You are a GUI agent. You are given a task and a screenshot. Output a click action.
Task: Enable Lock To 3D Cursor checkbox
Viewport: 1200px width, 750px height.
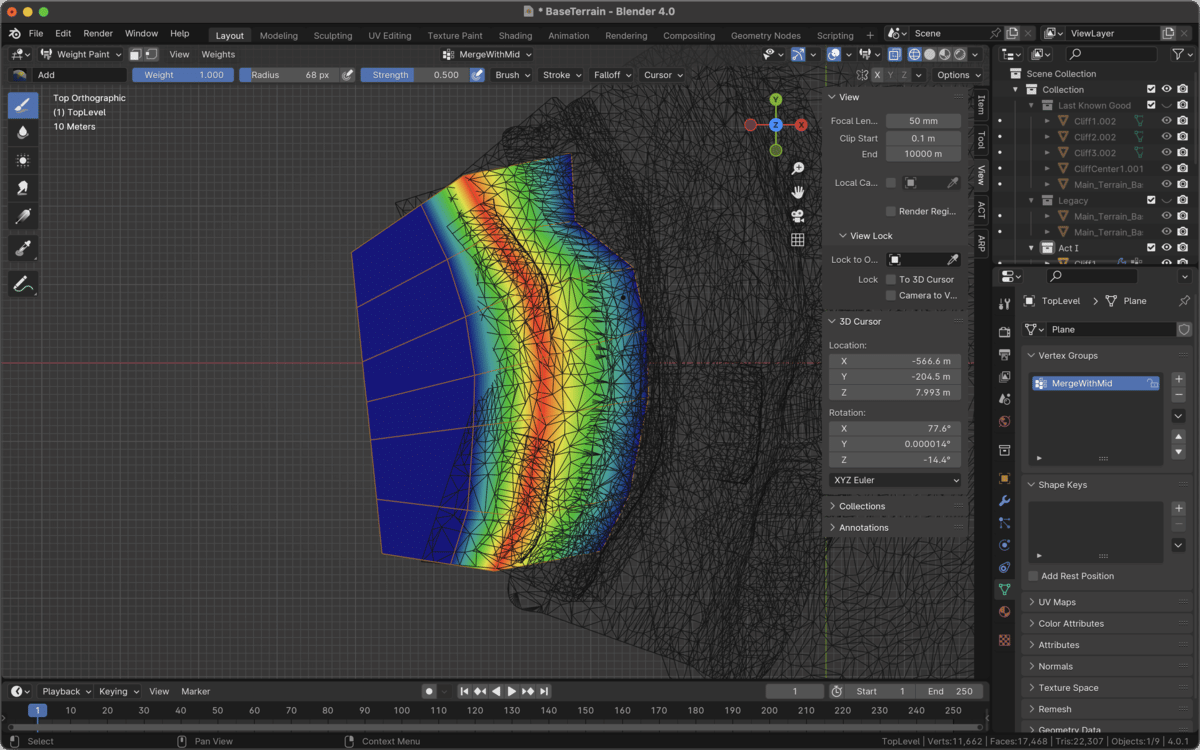890,279
